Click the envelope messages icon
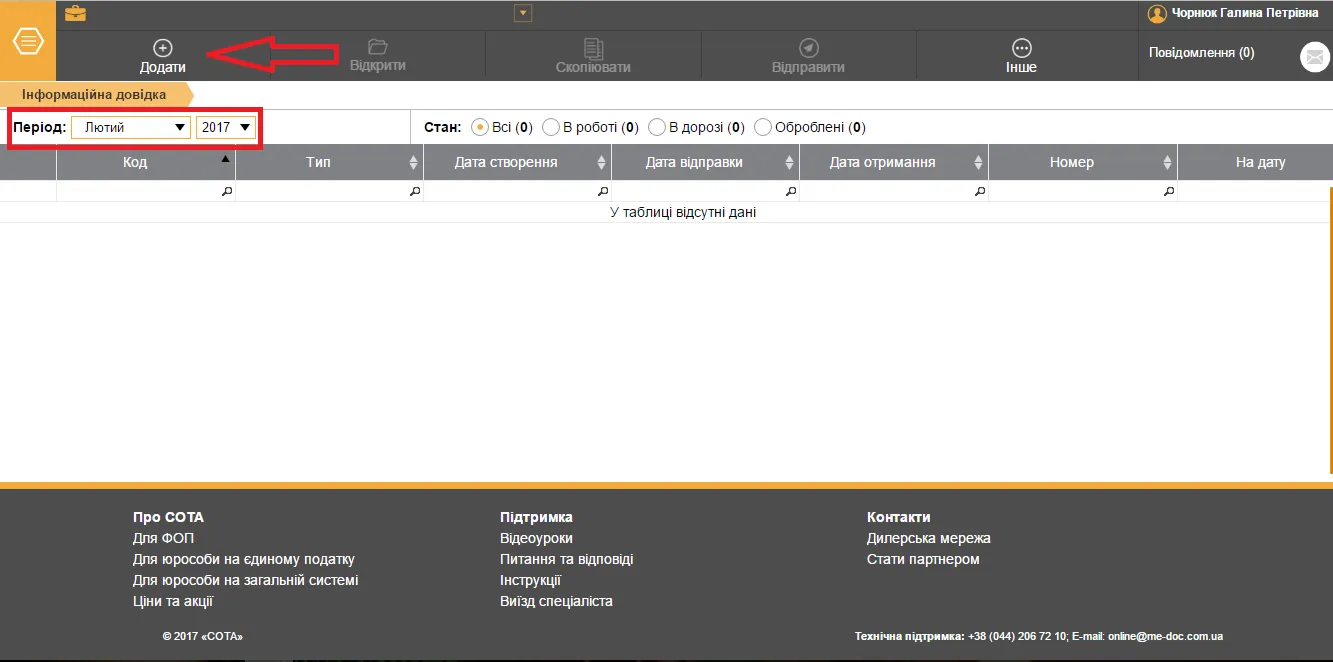1333x662 pixels. 1313,58
